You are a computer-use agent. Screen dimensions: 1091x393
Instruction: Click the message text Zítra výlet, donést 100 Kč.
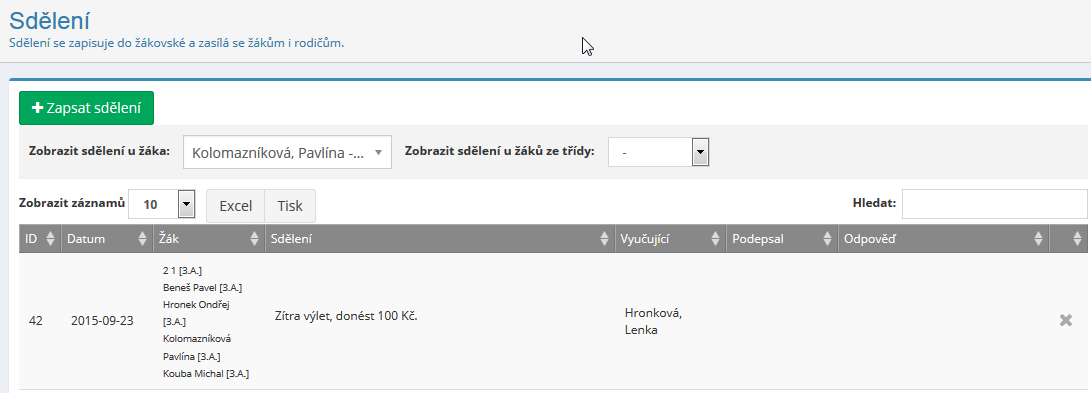pos(346,316)
